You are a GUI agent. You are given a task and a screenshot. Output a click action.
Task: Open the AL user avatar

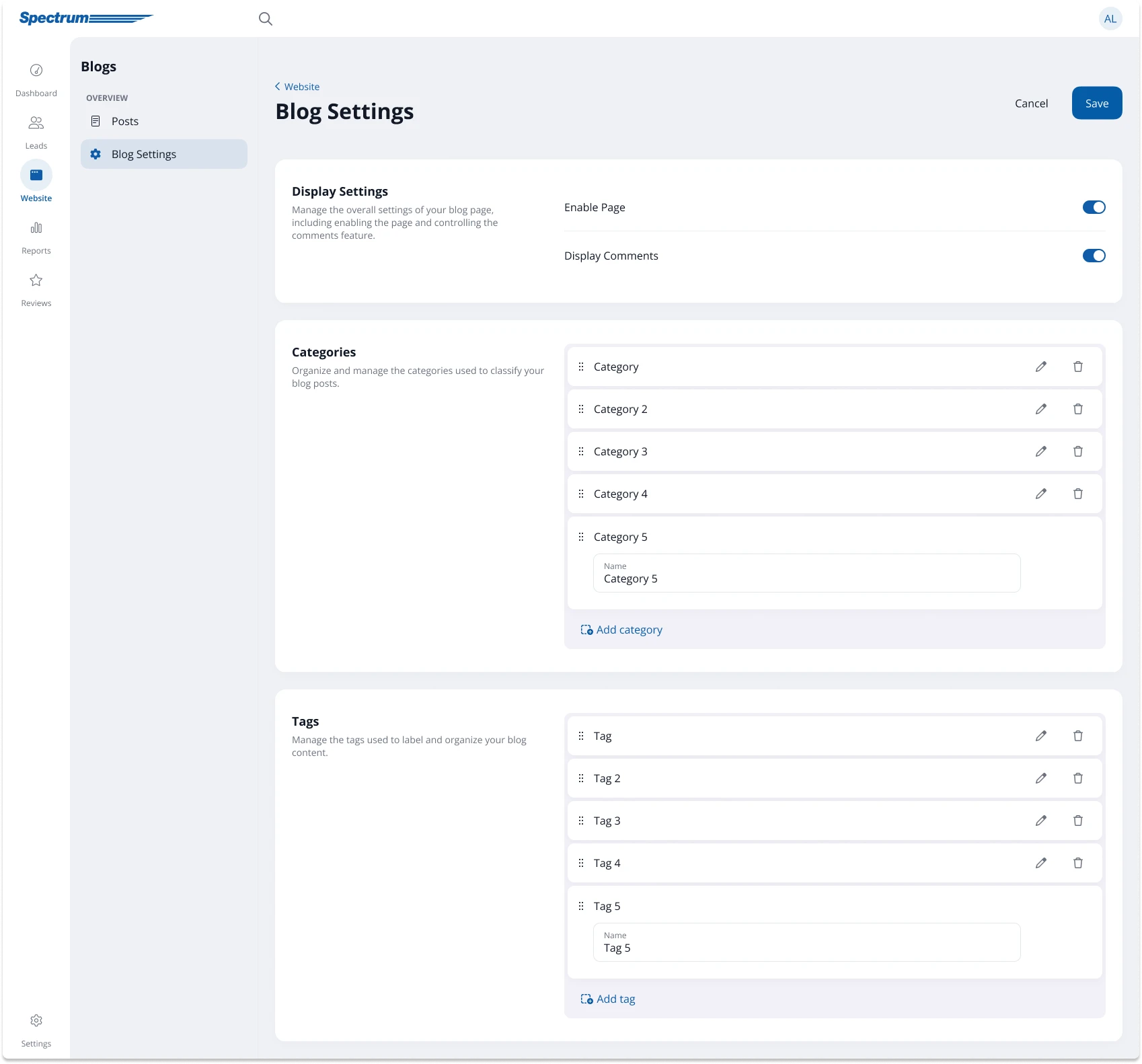coord(1110,19)
